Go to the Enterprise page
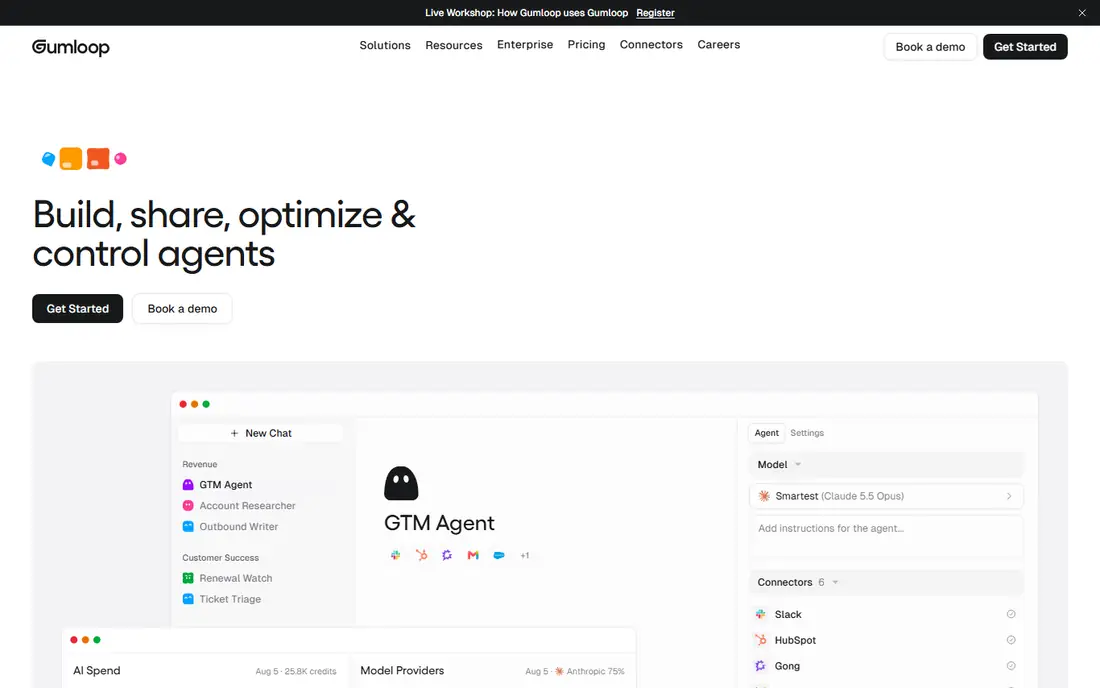1100x688 pixels. pos(525,44)
